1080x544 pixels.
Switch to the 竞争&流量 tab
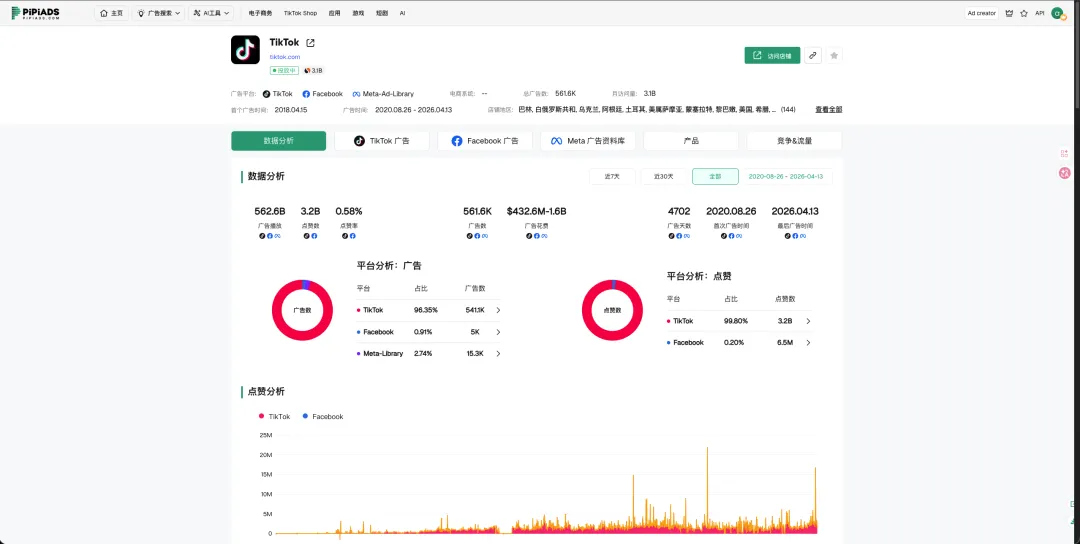point(794,140)
